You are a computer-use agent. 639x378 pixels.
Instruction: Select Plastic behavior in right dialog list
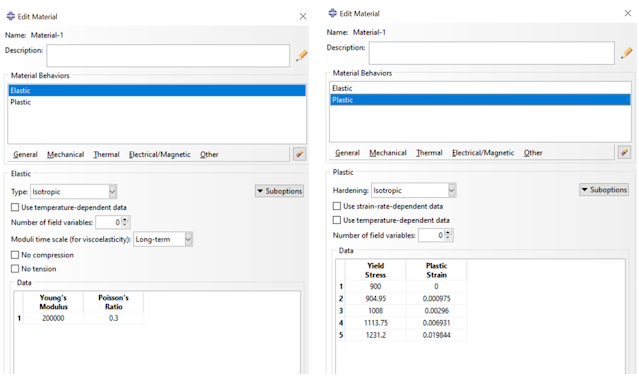pyautogui.click(x=480, y=100)
